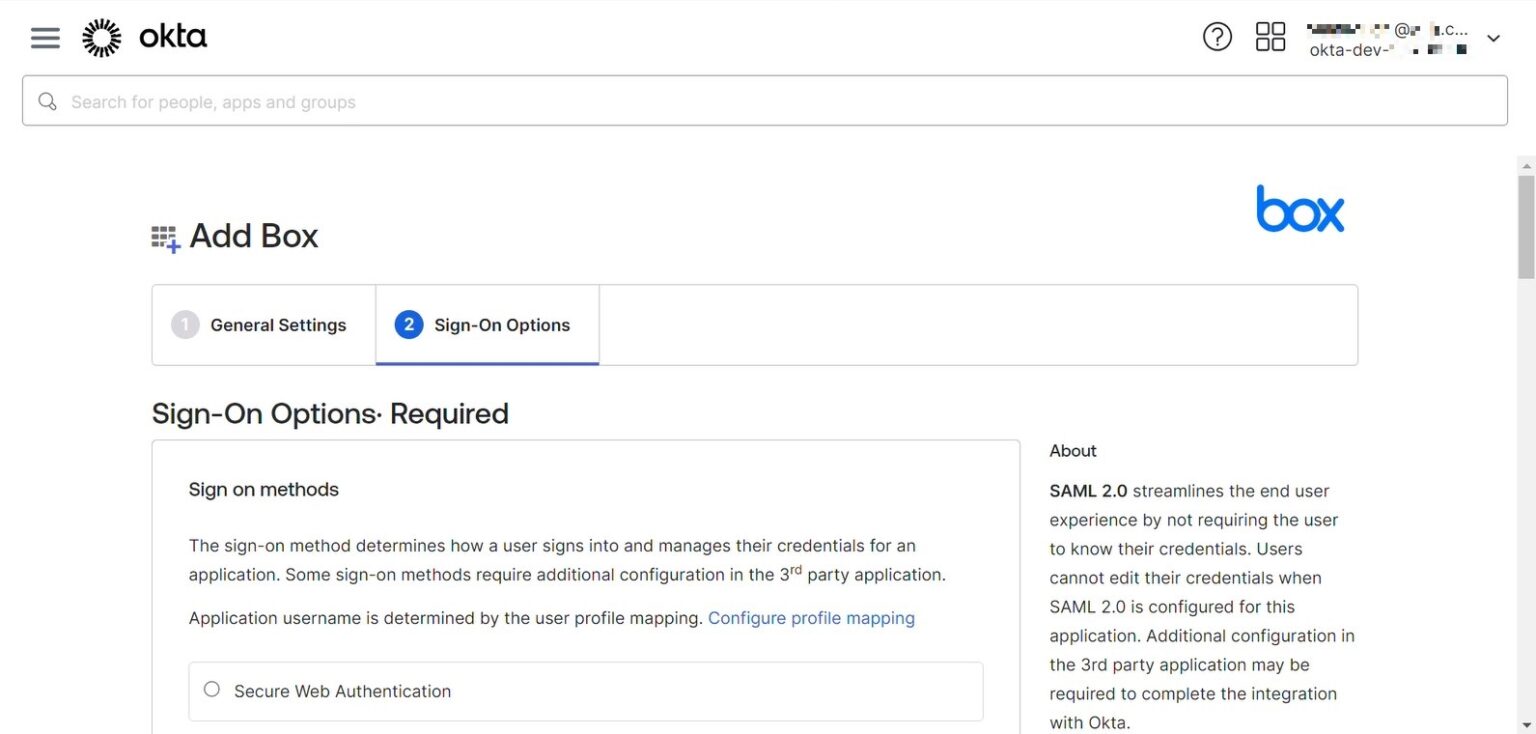Open help via question mark icon
Image resolution: width=1536 pixels, height=734 pixels.
1217,38
